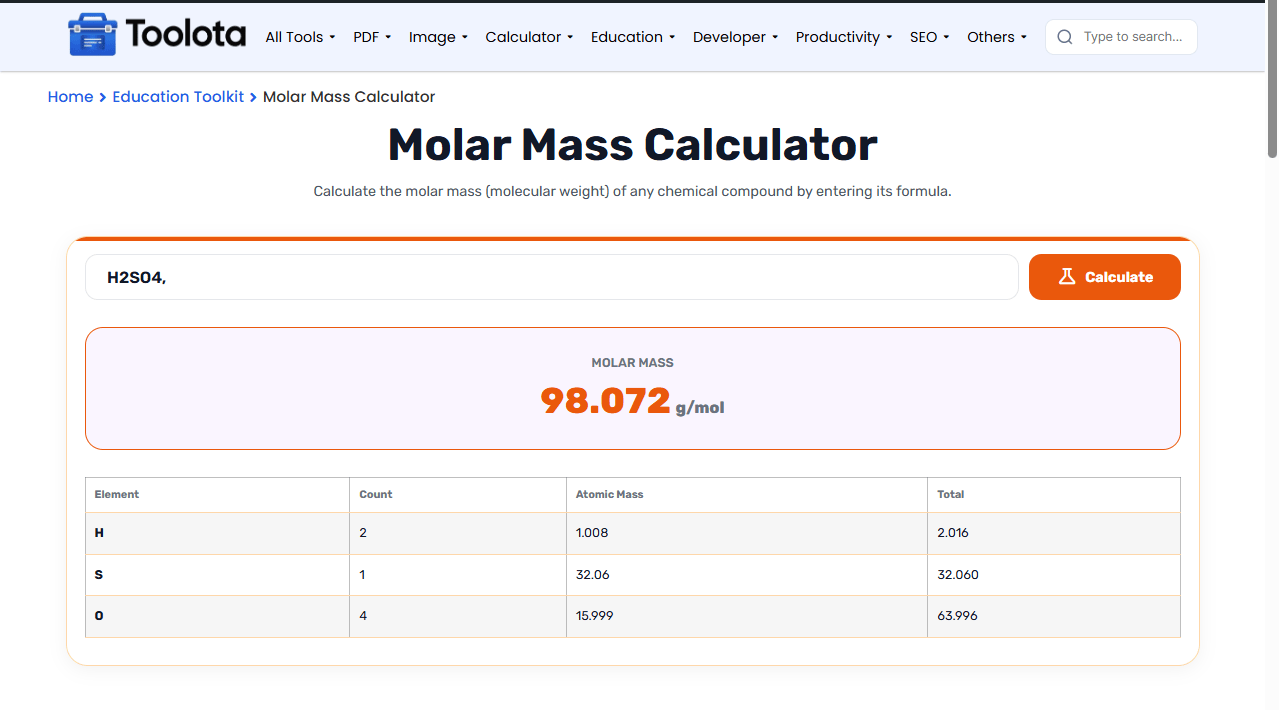Open the Others dropdown menu
The height and width of the screenshot is (710, 1279).
pyautogui.click(x=997, y=37)
